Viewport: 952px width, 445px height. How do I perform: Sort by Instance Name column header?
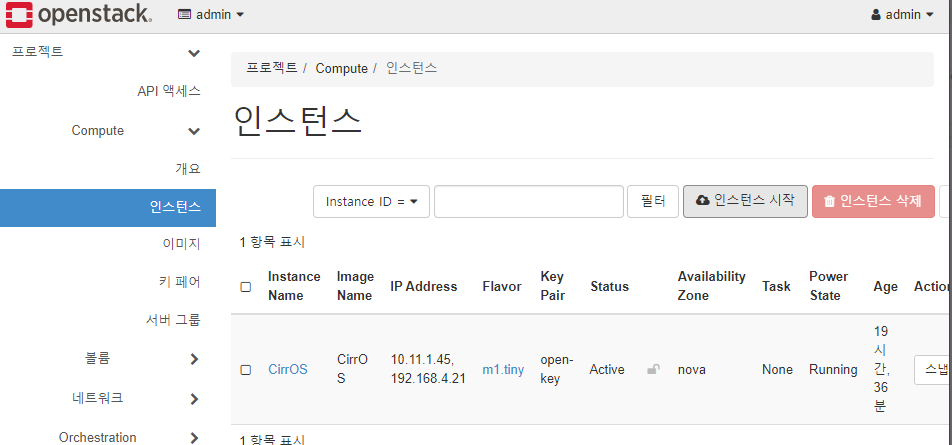point(294,286)
